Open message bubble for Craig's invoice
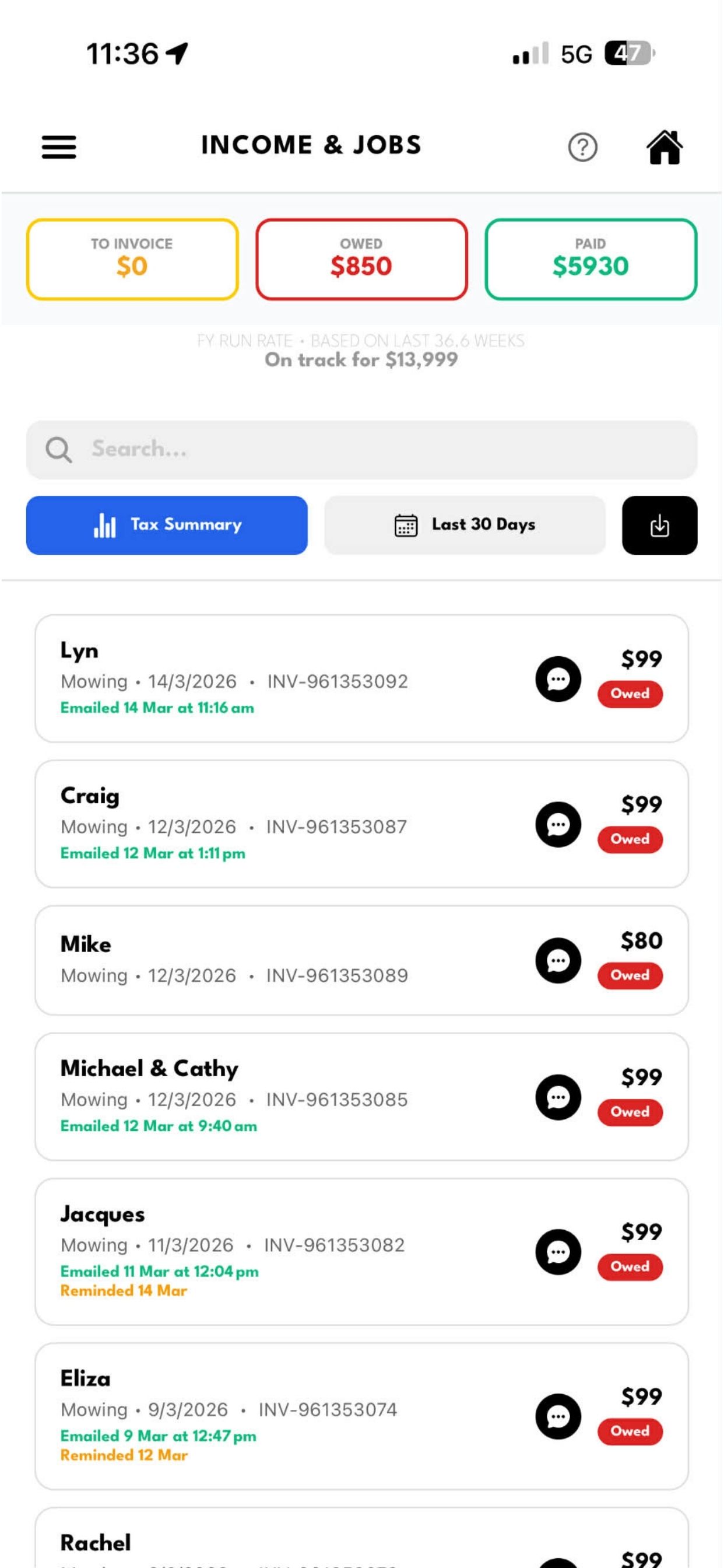Screen dimensions: 724x1568 (558, 824)
